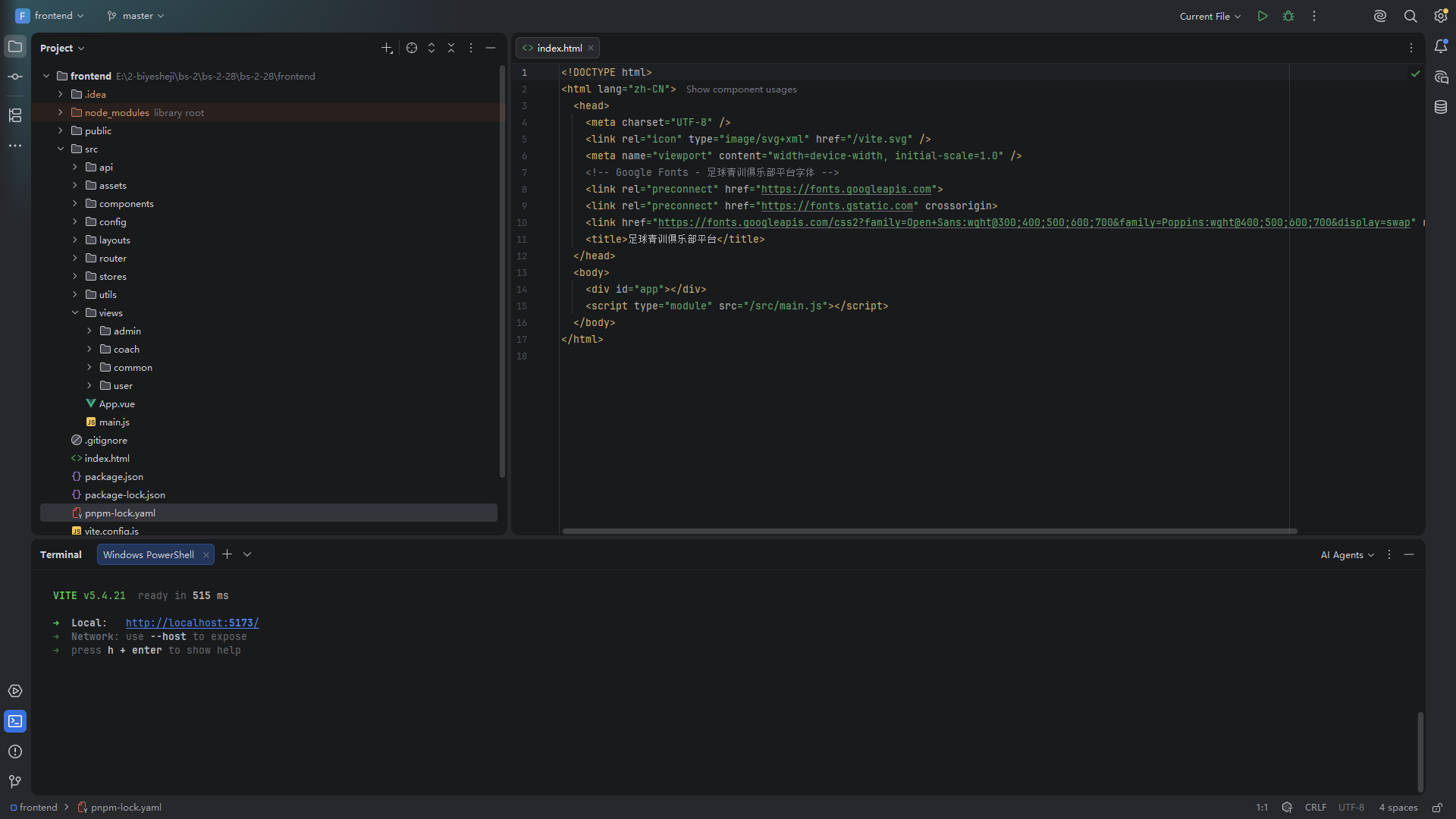Viewport: 1456px width, 819px height.
Task: Run the current file with the Run icon
Action: (1263, 16)
